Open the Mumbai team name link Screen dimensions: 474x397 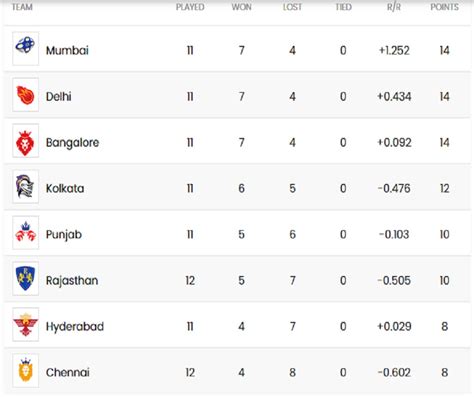click(x=67, y=51)
